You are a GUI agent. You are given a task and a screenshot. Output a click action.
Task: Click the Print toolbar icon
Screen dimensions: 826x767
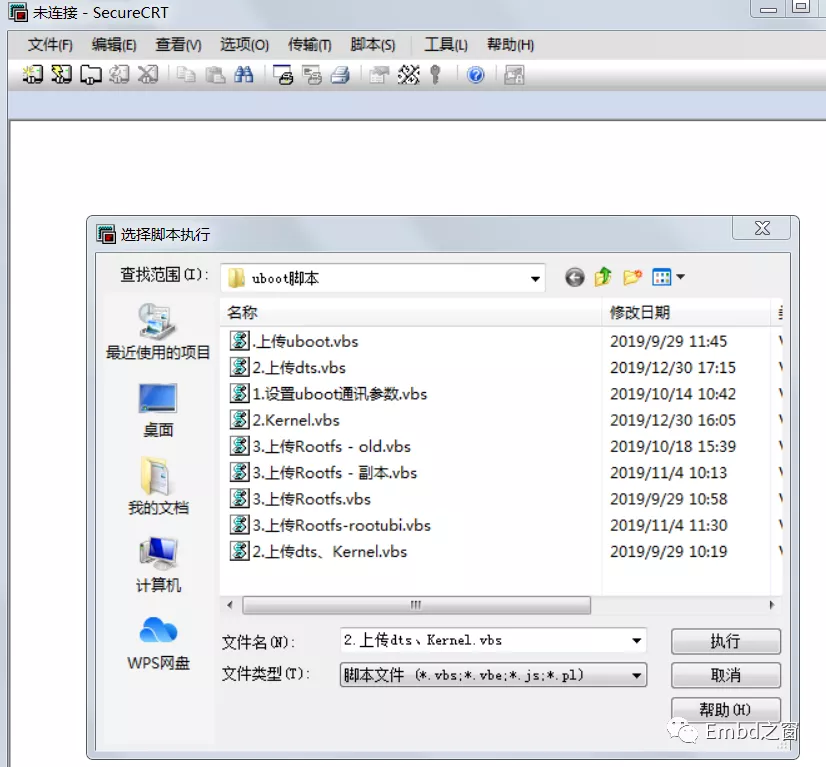340,75
